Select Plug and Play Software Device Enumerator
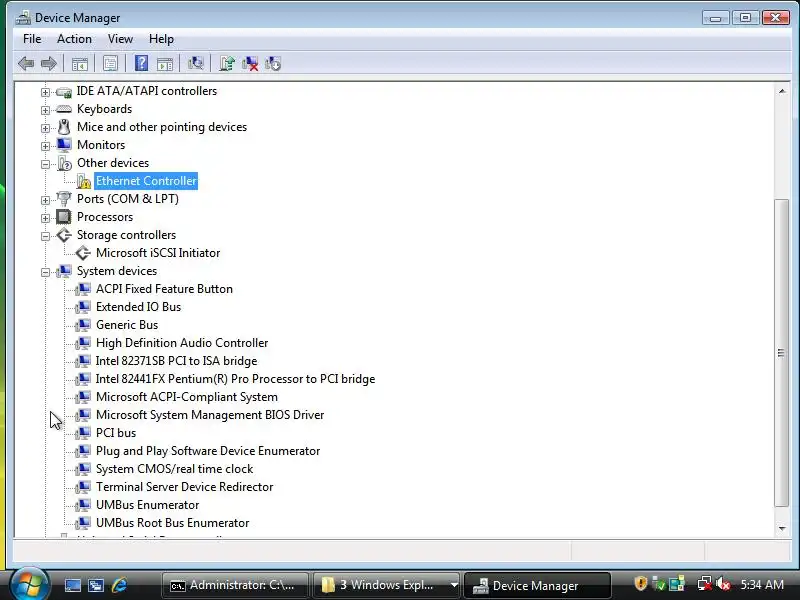 (x=208, y=451)
